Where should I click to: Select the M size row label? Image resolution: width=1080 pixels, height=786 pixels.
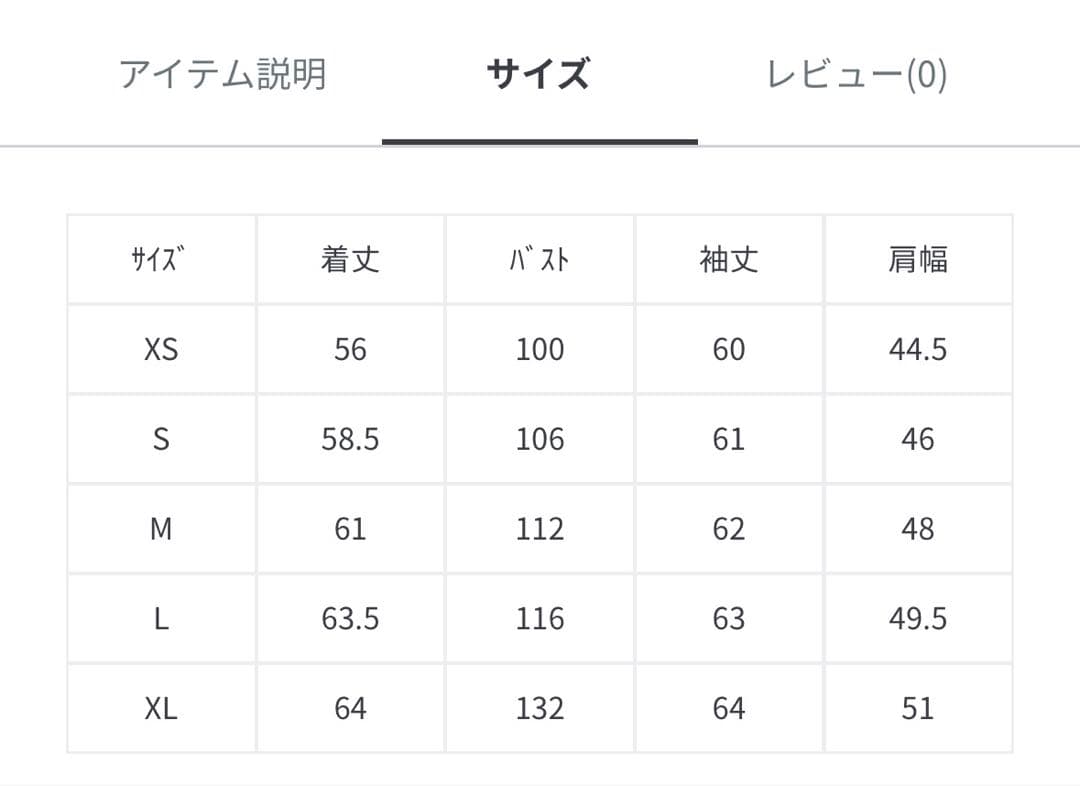click(x=160, y=528)
